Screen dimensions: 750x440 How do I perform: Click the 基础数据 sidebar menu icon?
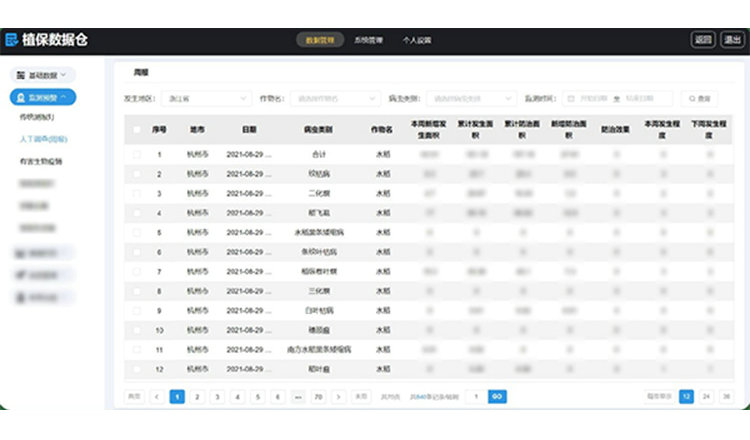coord(20,75)
